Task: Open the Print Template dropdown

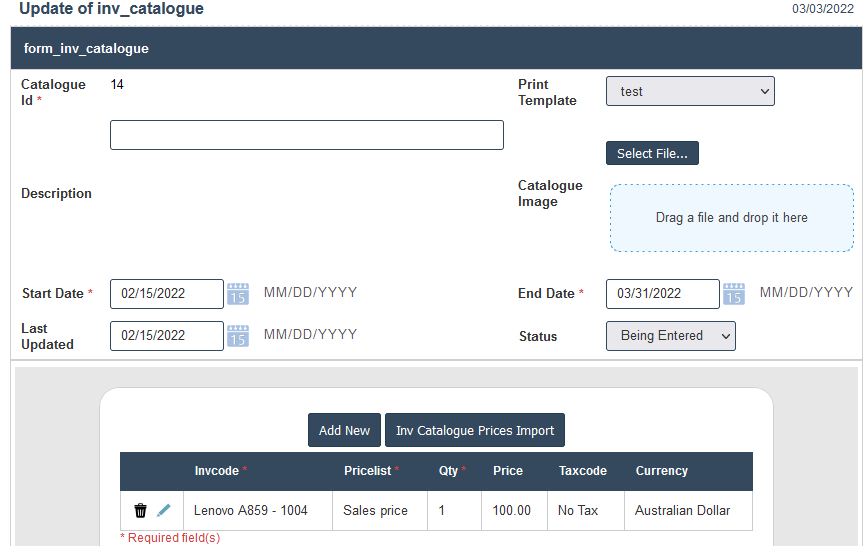Action: pos(690,91)
